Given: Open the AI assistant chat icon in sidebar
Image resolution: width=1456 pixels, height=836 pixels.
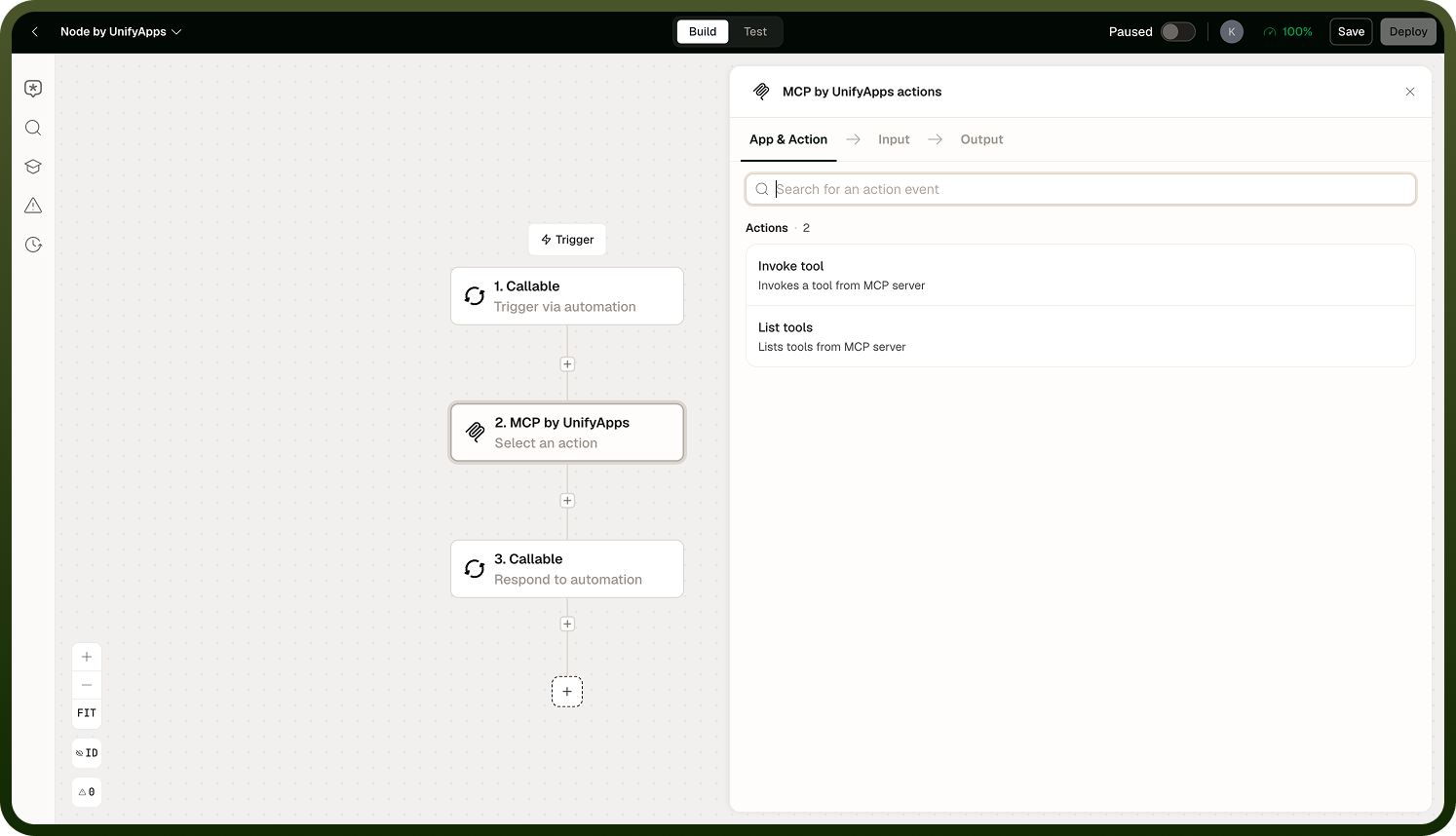Looking at the screenshot, I should (x=33, y=89).
